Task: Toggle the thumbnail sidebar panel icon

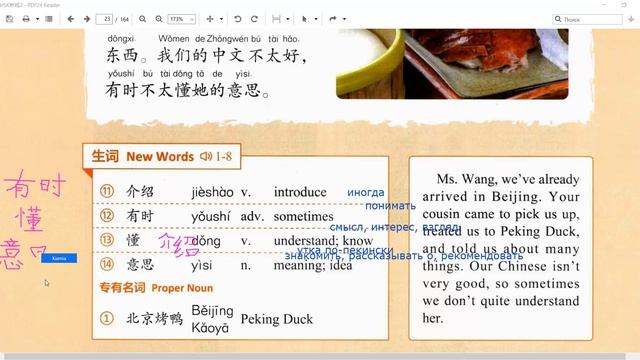Action: [x=49, y=19]
